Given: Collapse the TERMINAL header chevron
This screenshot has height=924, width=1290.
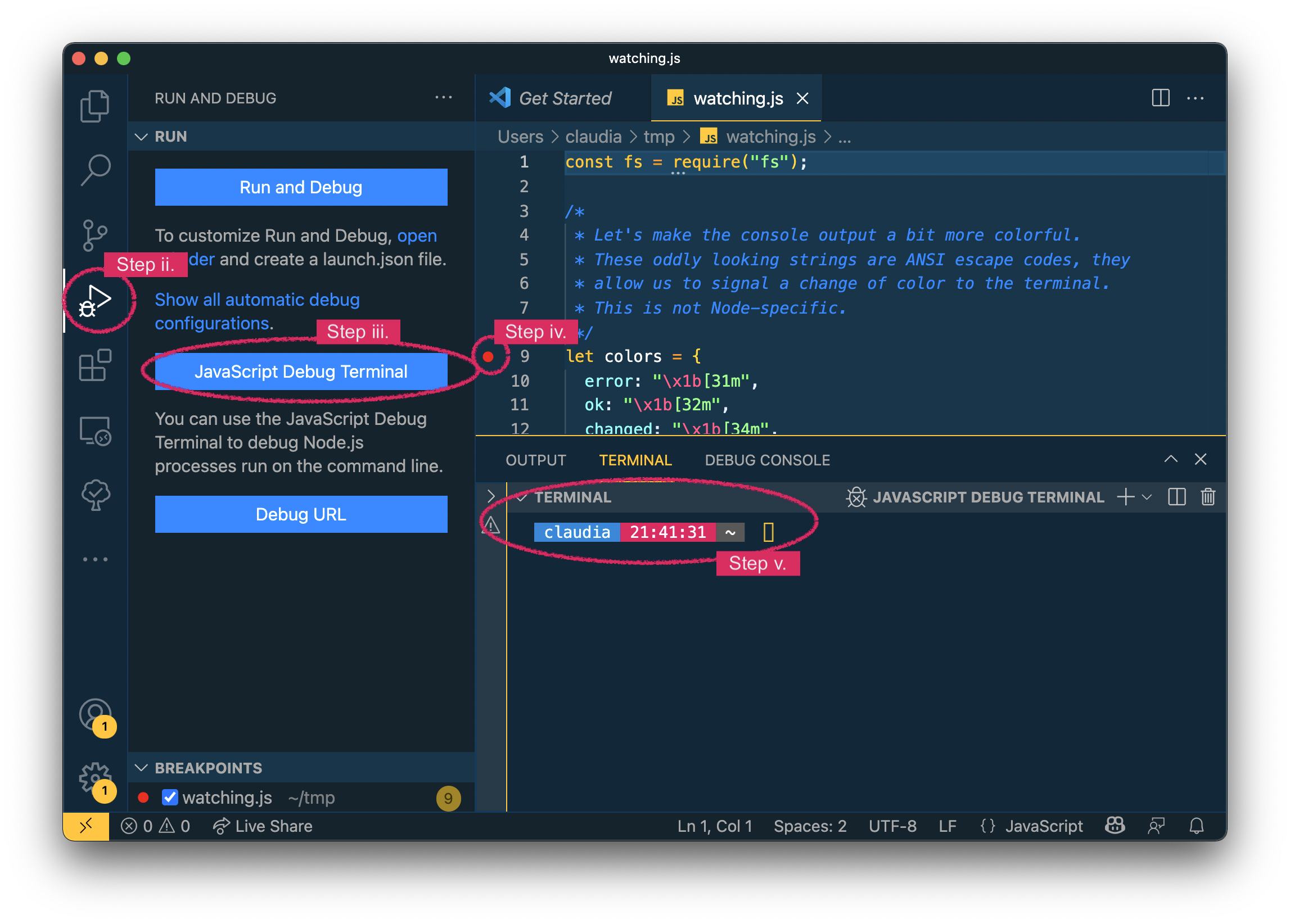Looking at the screenshot, I should click(x=522, y=497).
